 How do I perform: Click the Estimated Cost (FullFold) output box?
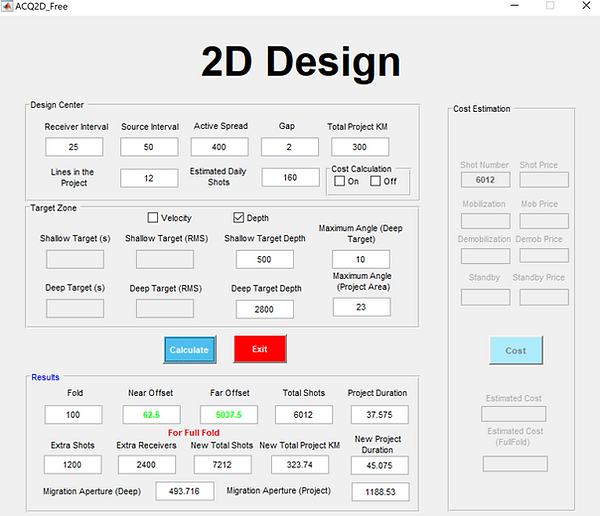(515, 464)
